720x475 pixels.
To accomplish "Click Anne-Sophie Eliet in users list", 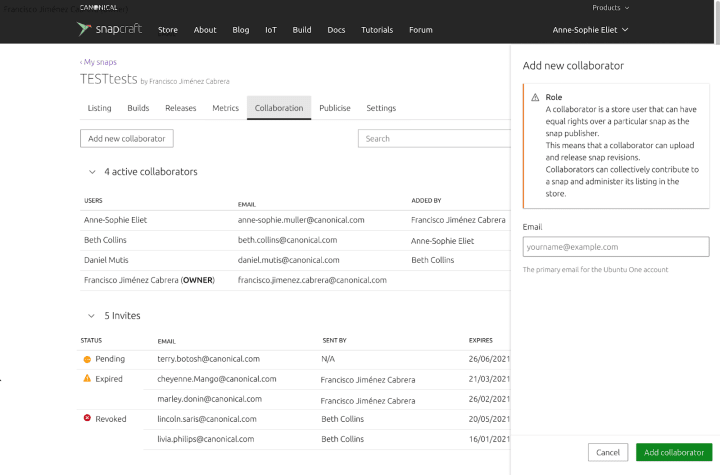I will coord(115,220).
